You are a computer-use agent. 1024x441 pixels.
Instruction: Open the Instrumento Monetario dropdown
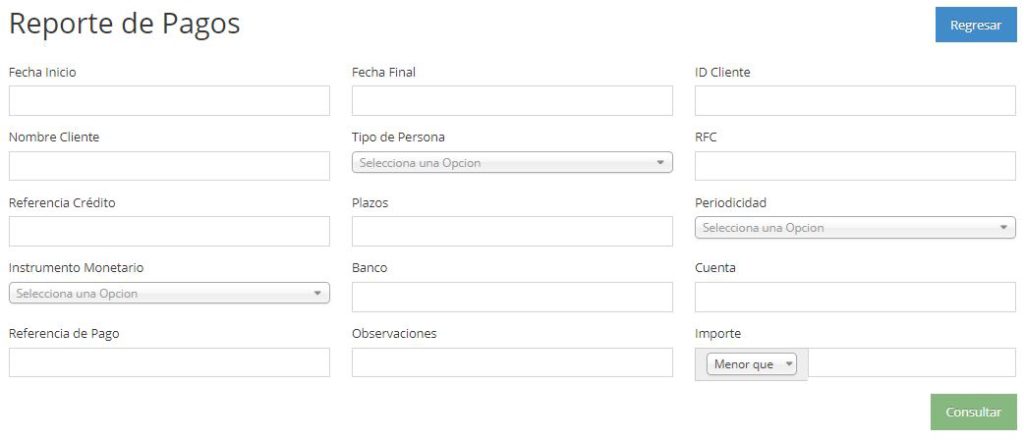click(x=169, y=293)
